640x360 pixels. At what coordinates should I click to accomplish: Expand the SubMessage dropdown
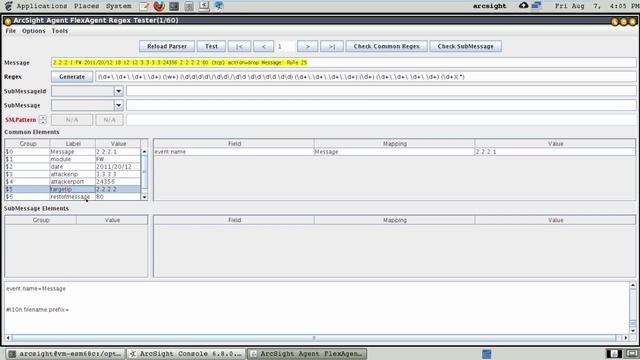click(118, 105)
